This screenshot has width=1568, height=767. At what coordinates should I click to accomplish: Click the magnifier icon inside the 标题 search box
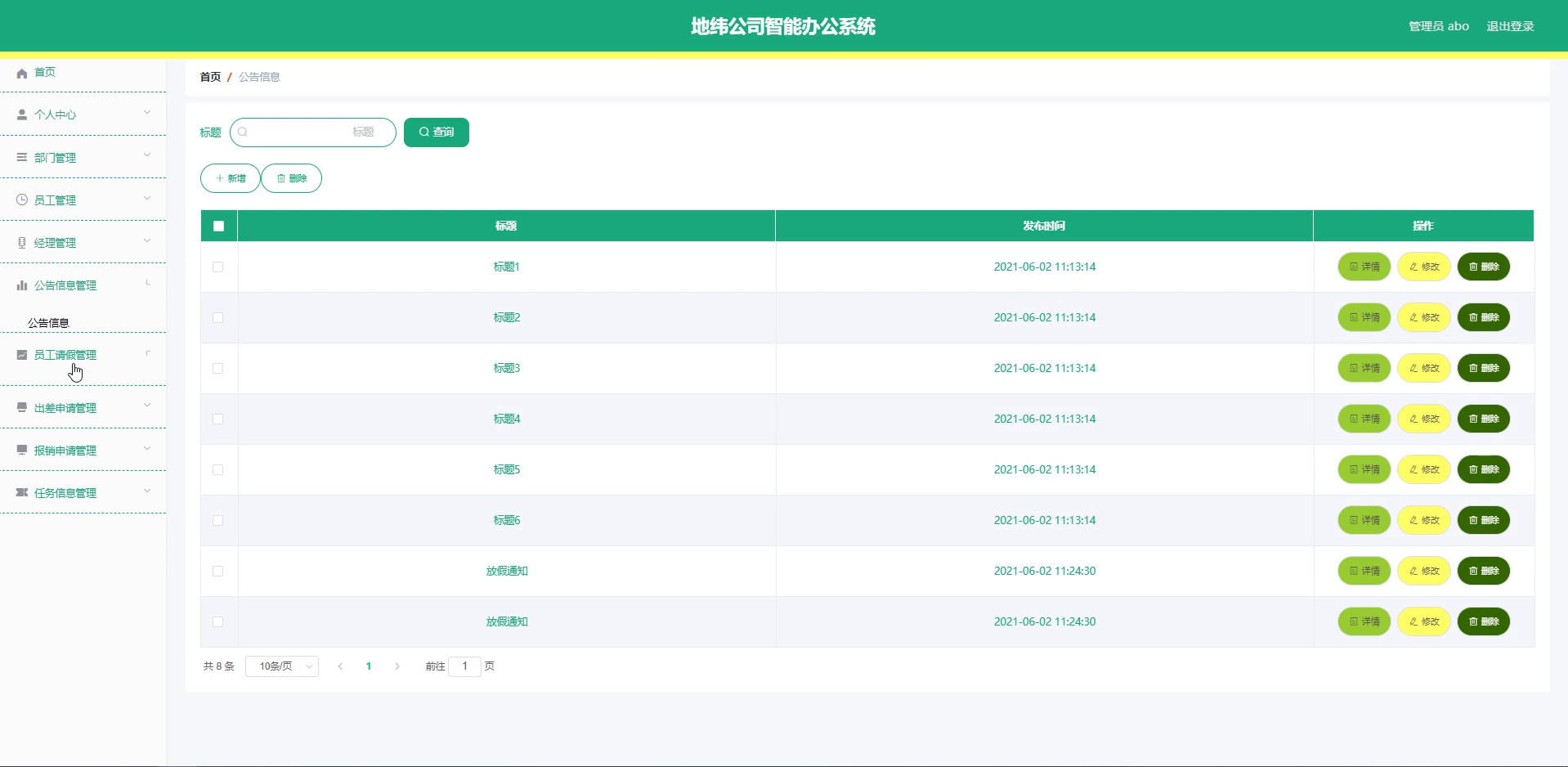(x=243, y=132)
